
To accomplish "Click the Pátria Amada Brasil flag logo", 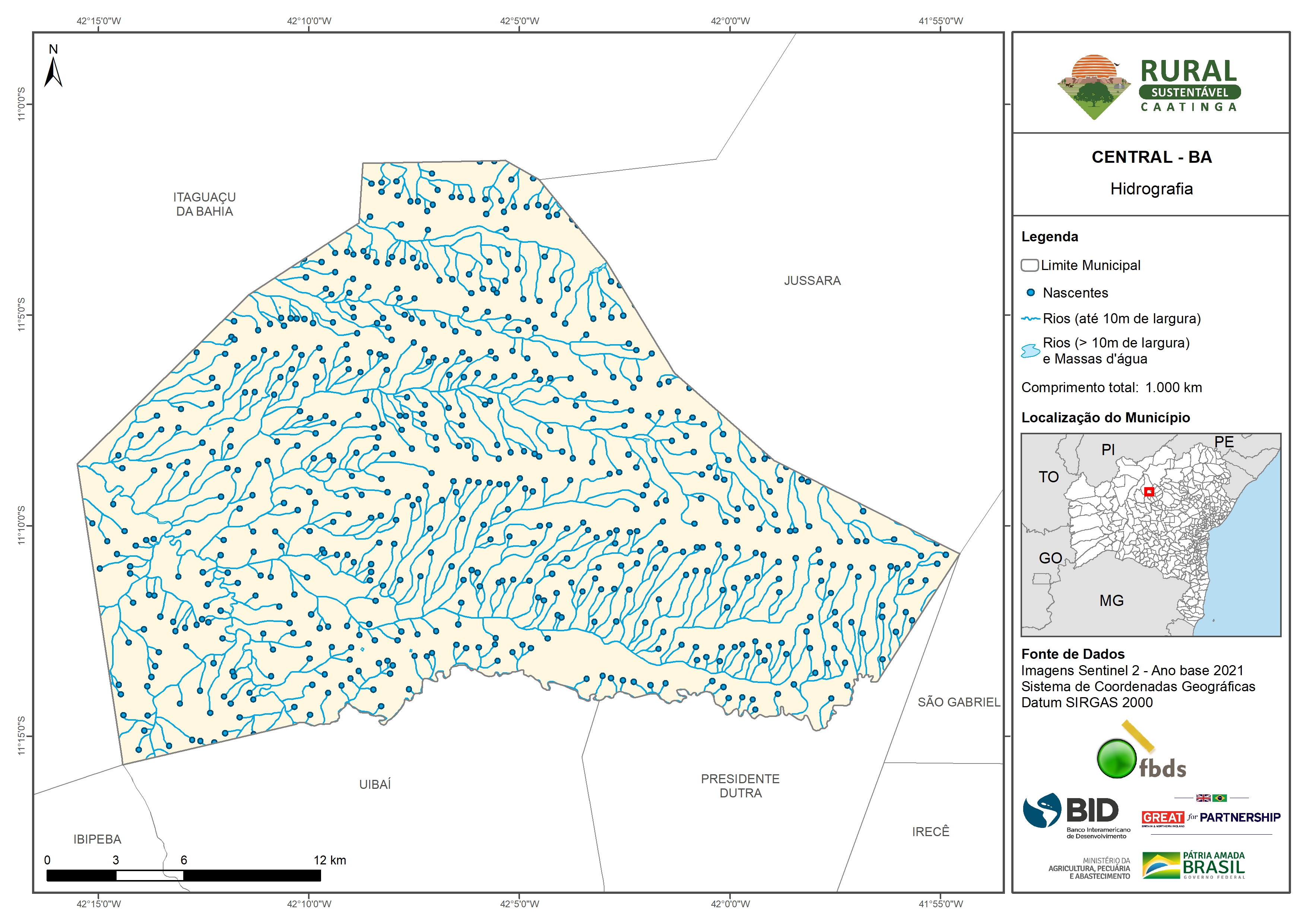I will 1161,866.
